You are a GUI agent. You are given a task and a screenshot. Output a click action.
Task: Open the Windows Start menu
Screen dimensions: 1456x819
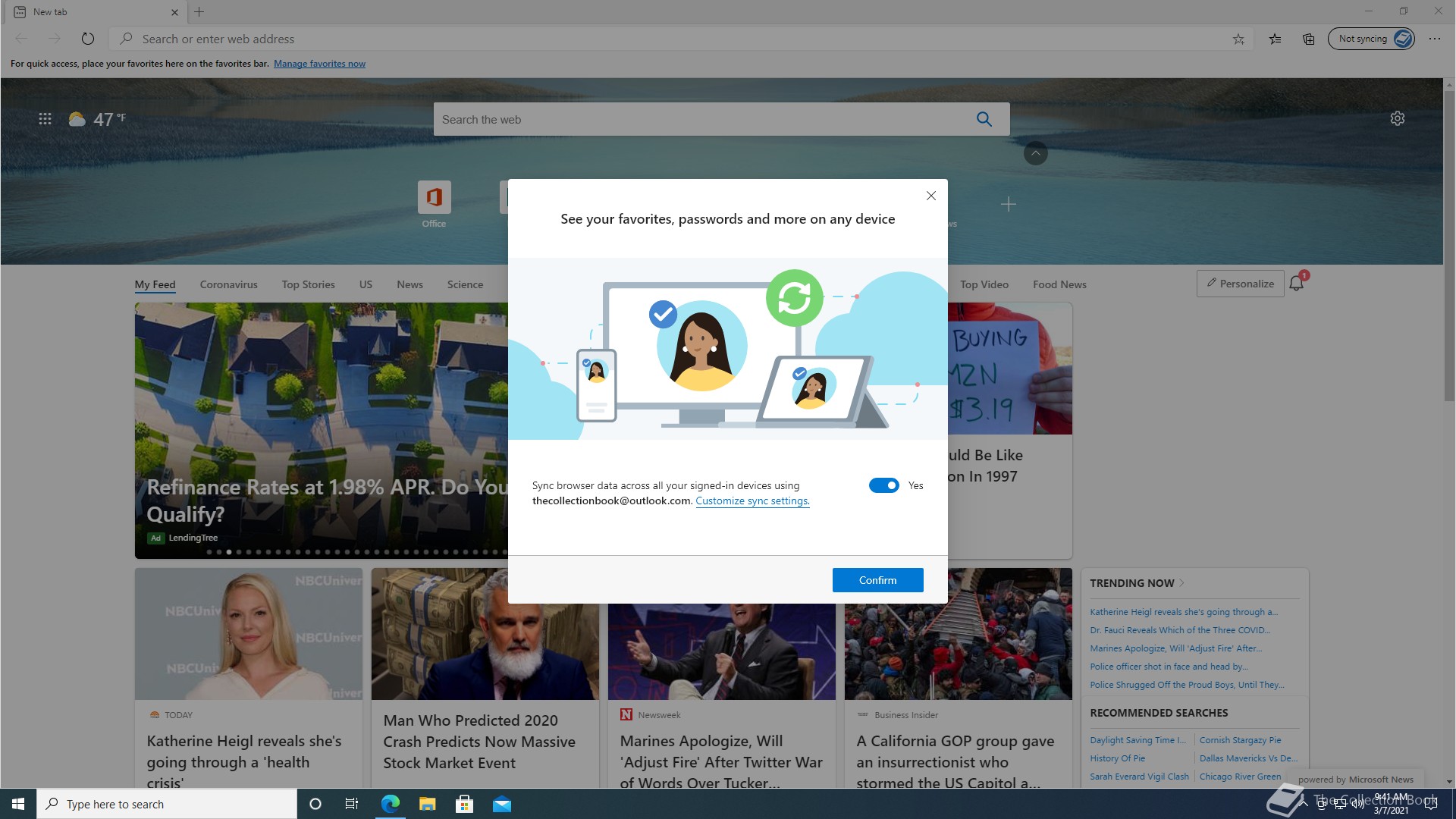18,804
